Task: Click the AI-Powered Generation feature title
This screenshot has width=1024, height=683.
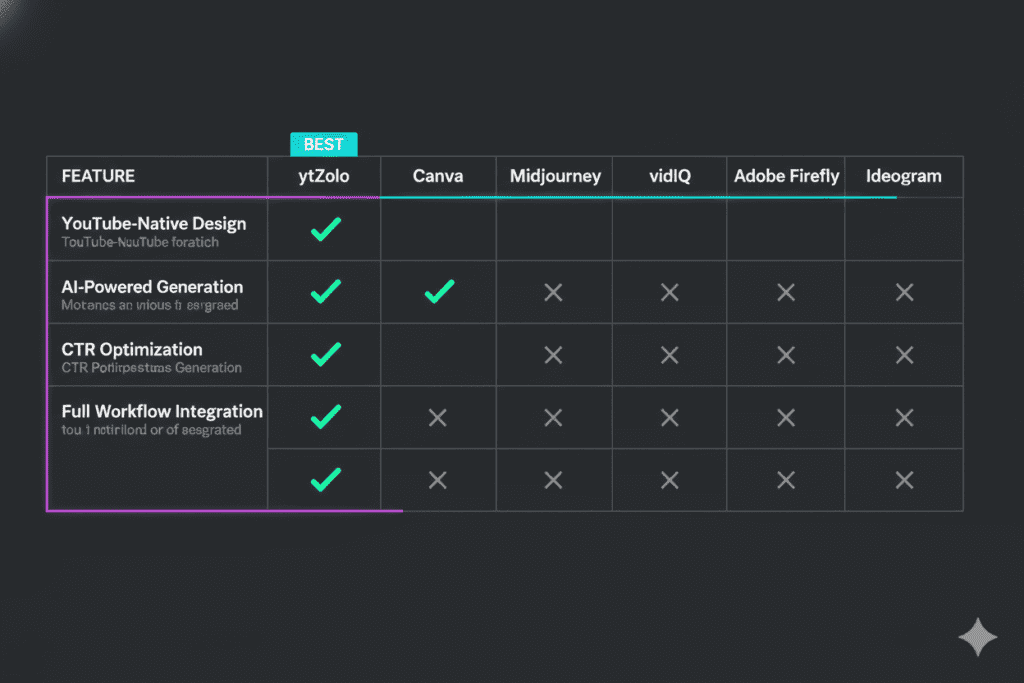Action: pos(152,287)
